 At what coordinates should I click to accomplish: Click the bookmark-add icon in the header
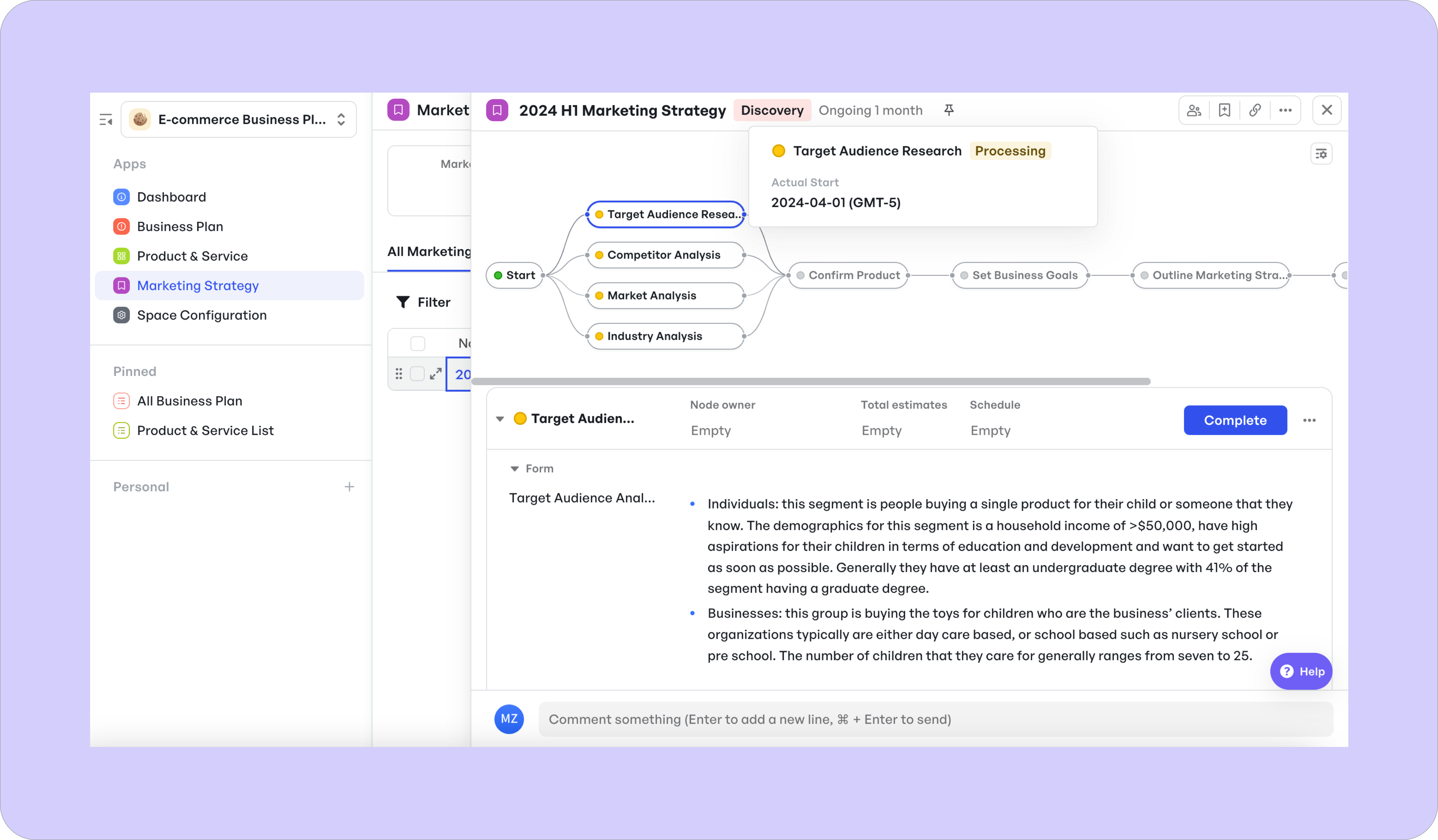[x=1225, y=110]
